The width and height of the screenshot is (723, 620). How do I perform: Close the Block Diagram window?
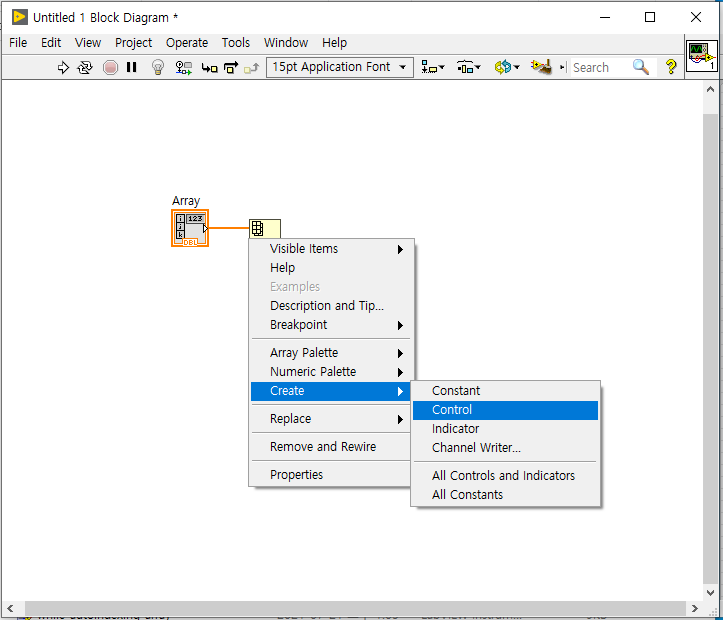coord(696,18)
